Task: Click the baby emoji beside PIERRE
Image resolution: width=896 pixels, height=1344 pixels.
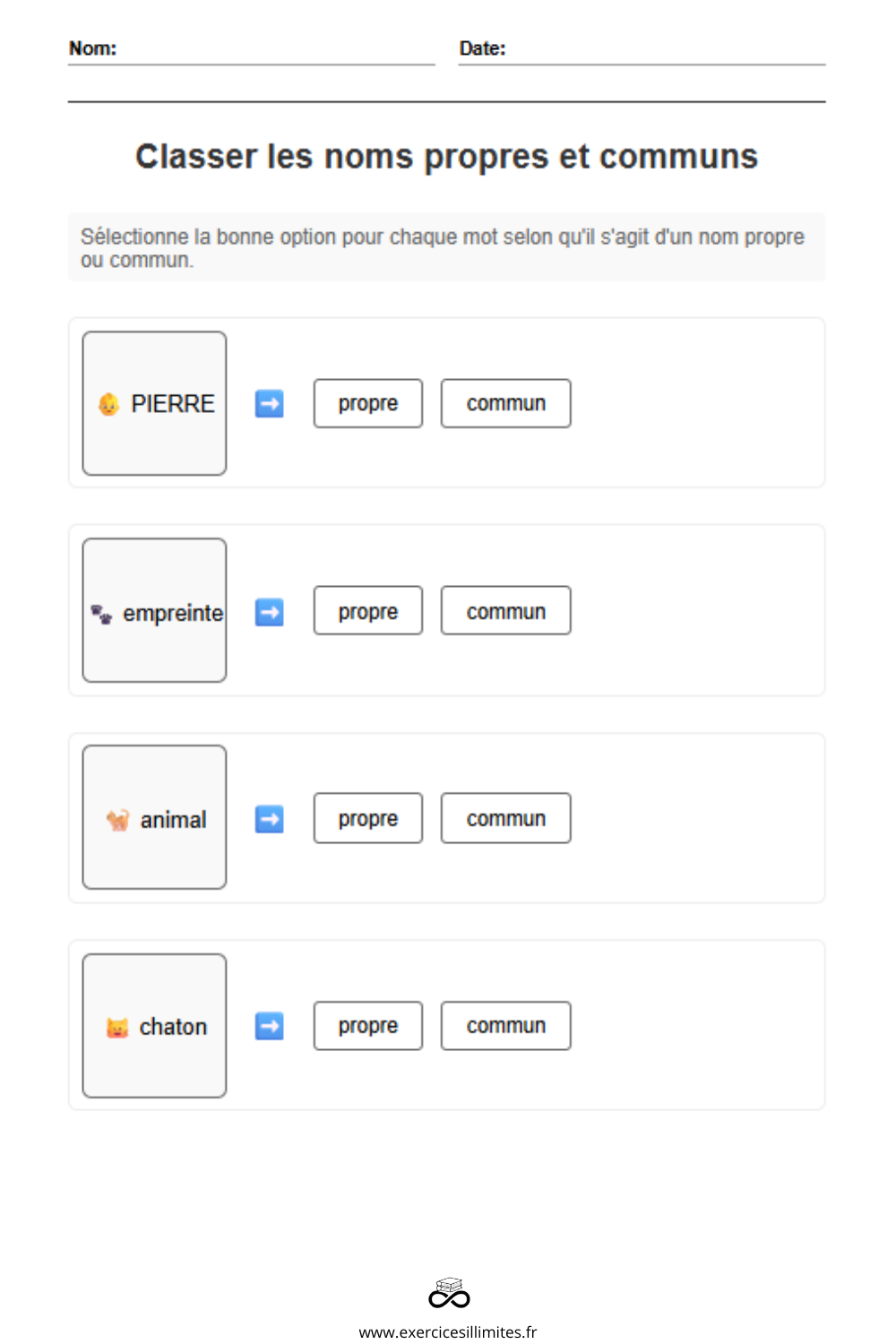Action: [x=108, y=404]
